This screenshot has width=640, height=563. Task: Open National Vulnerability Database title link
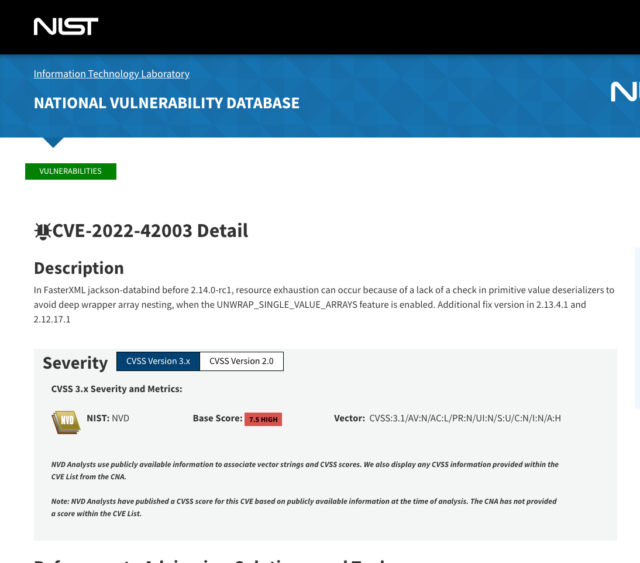pyautogui.click(x=167, y=103)
